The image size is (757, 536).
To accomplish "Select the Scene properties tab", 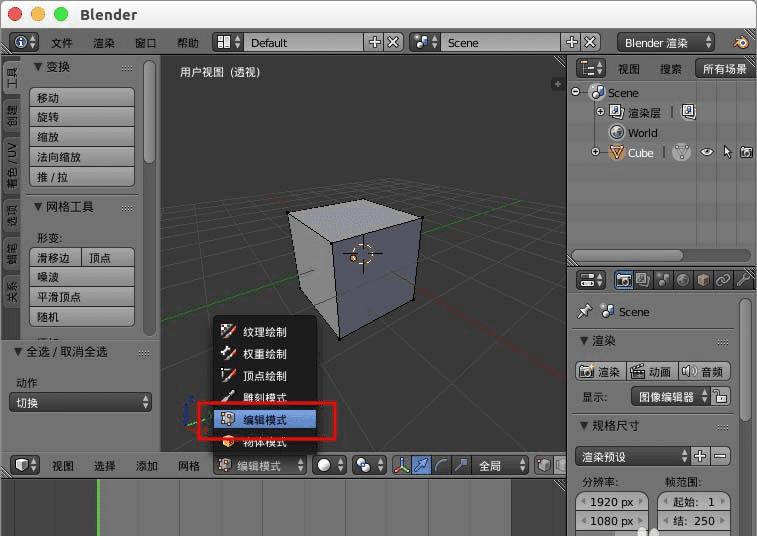I will pyautogui.click(x=663, y=280).
